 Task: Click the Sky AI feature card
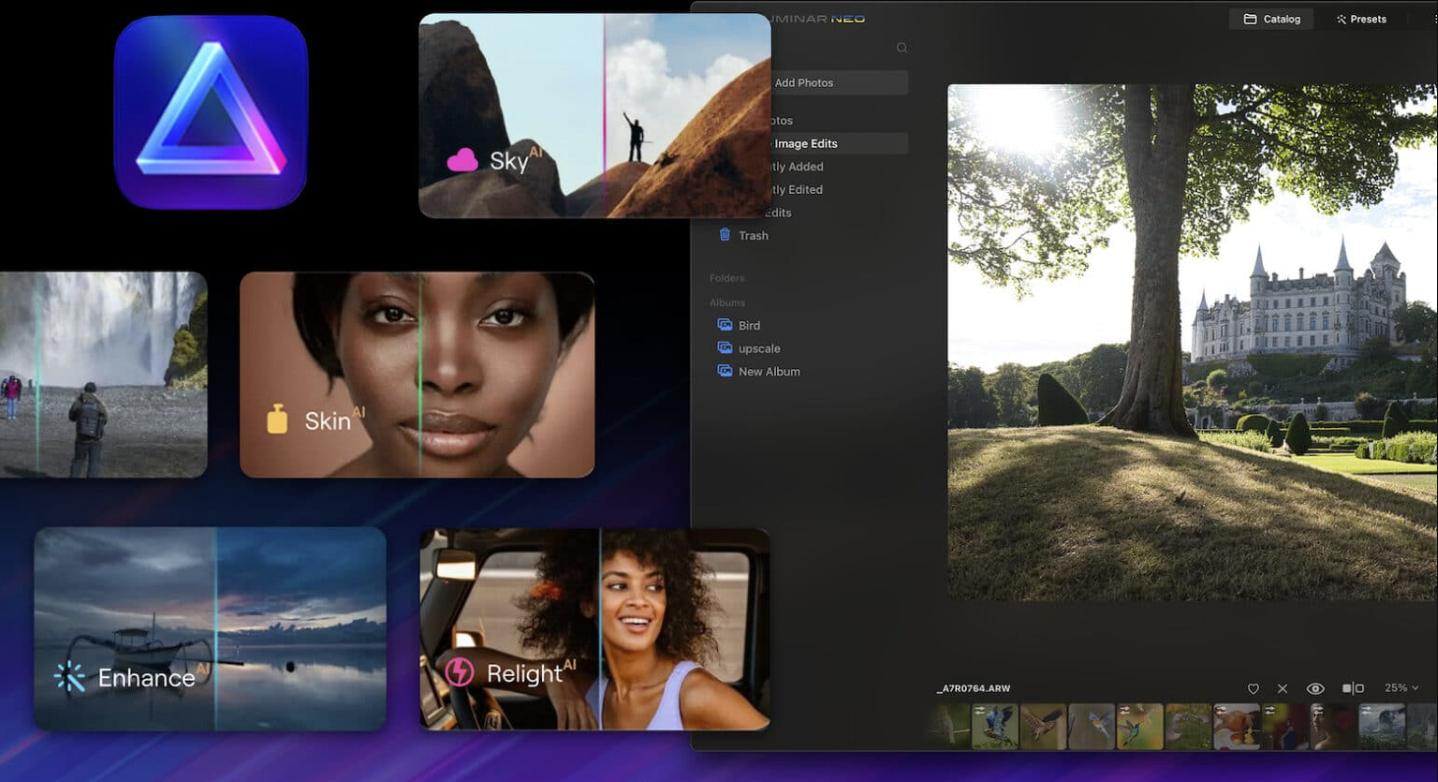pyautogui.click(x=595, y=116)
